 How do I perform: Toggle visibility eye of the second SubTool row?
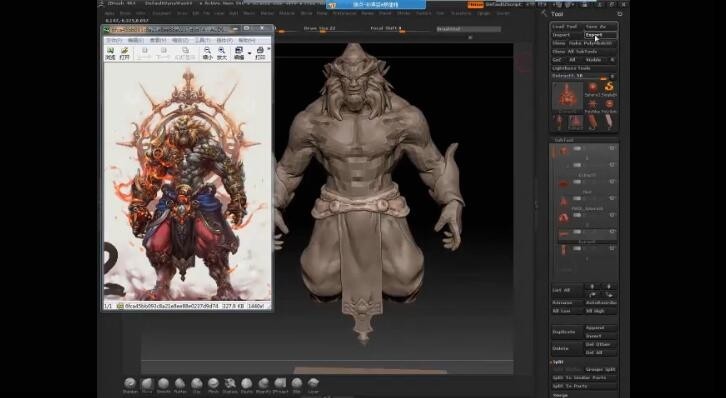coord(612,165)
